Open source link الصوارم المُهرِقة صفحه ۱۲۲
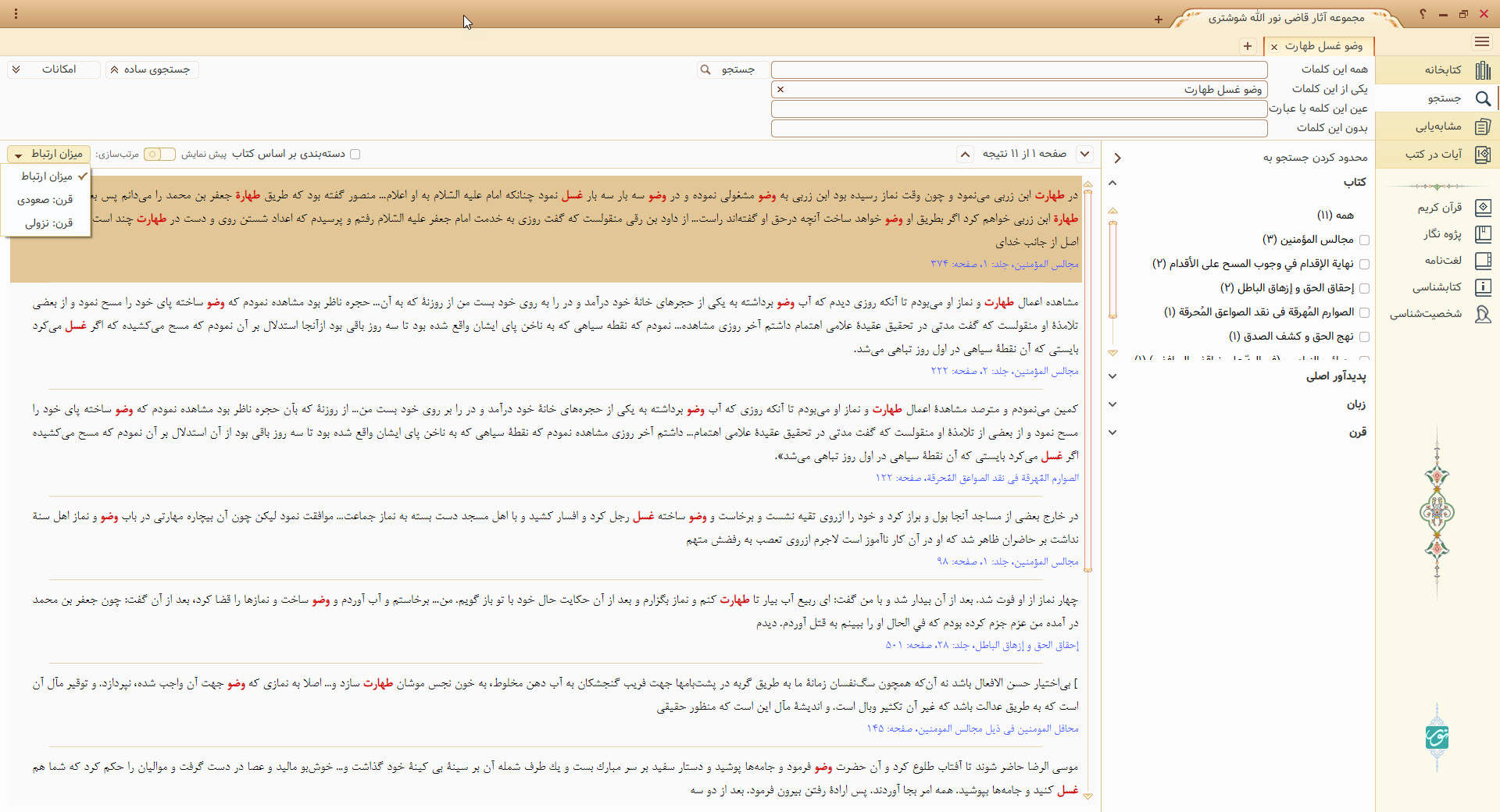1500x812 pixels. tap(977, 478)
